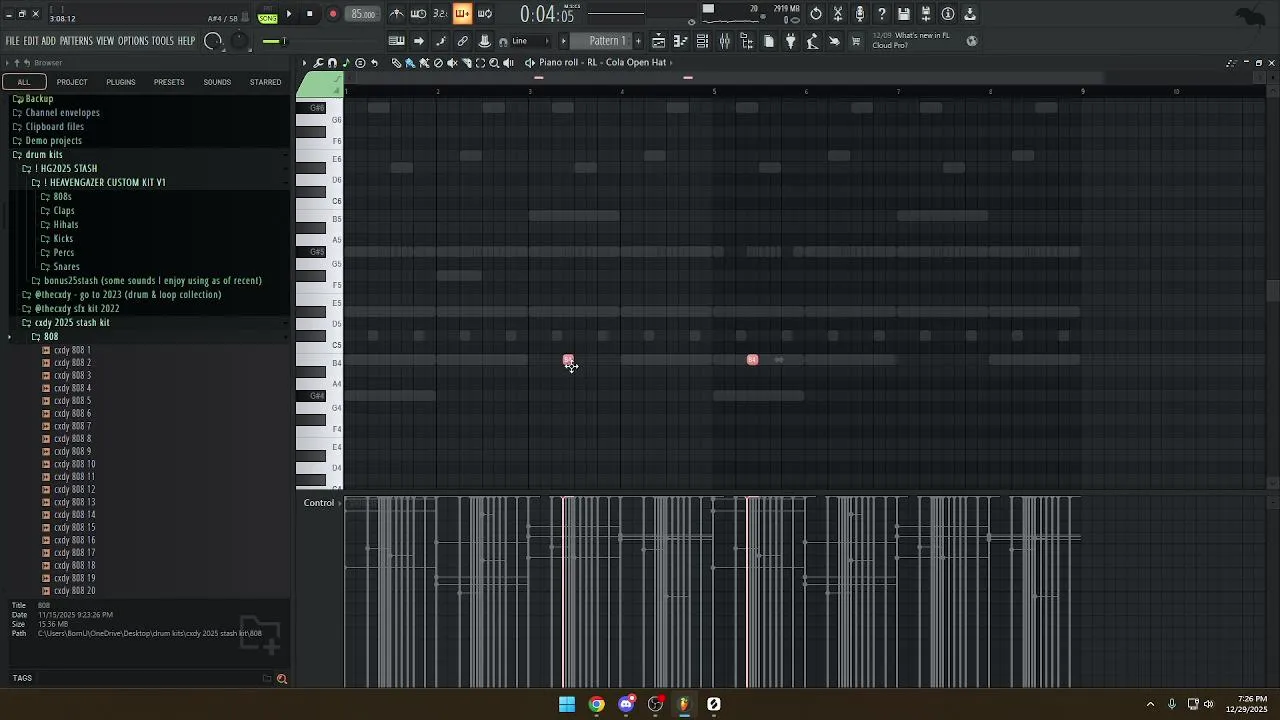This screenshot has height=720, width=1280.
Task: Open the channel rack icon
Action: 703,41
